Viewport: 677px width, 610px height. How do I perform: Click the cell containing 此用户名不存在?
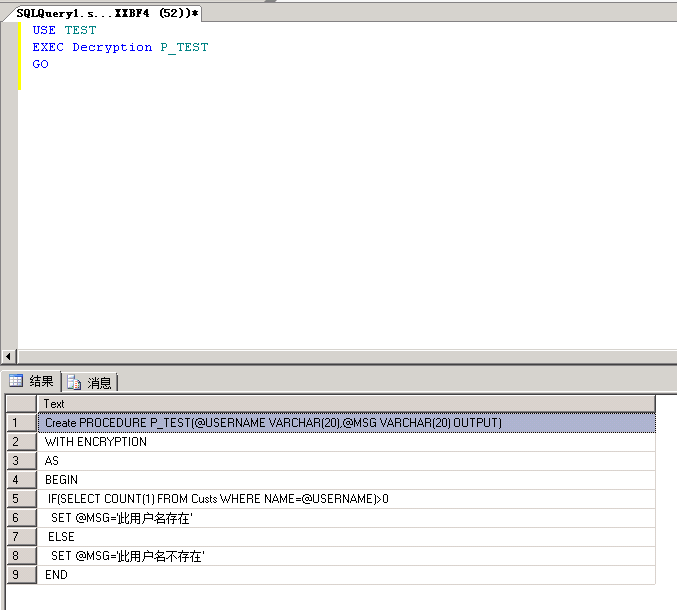click(347, 556)
